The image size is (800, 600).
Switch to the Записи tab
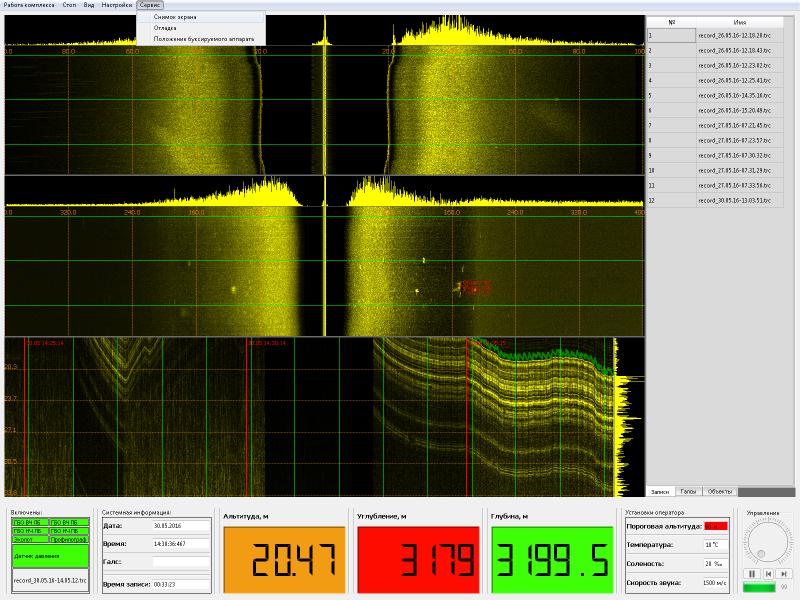click(x=660, y=492)
